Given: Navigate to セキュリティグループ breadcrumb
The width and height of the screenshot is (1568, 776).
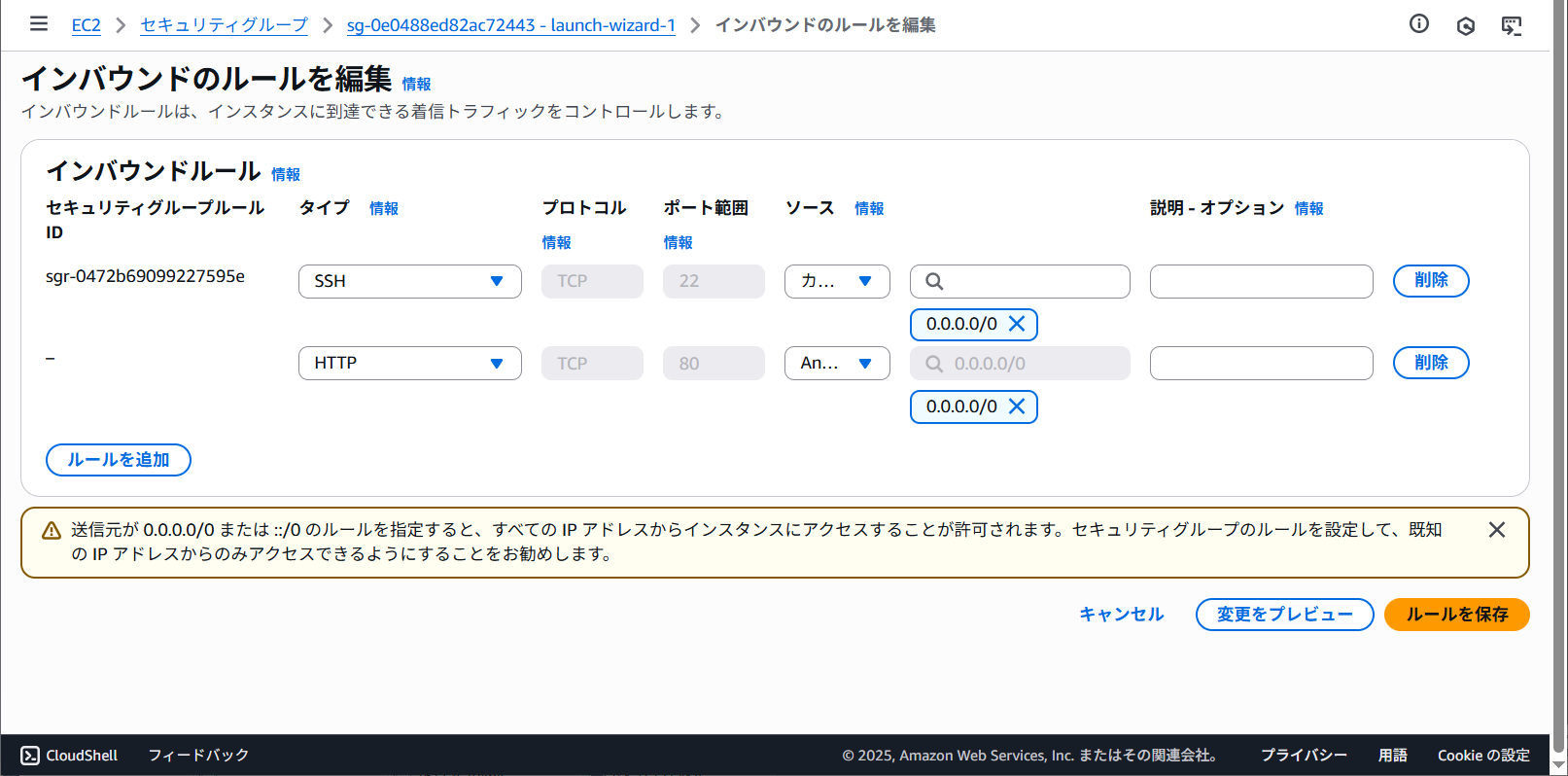Looking at the screenshot, I should tap(224, 25).
